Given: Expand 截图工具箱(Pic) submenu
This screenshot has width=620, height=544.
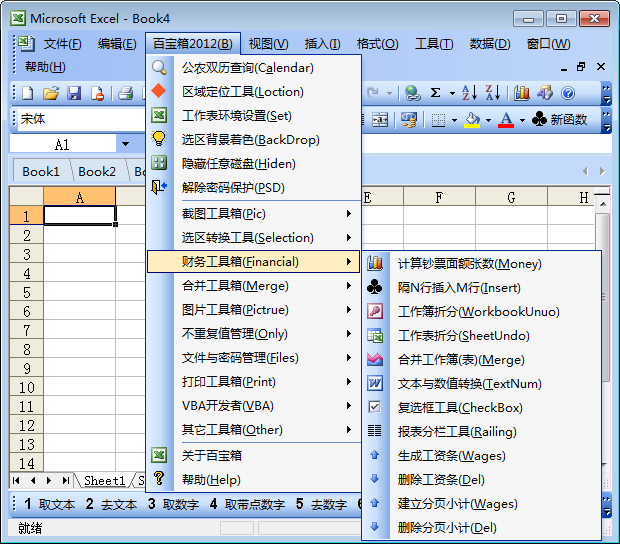Looking at the screenshot, I should [253, 214].
